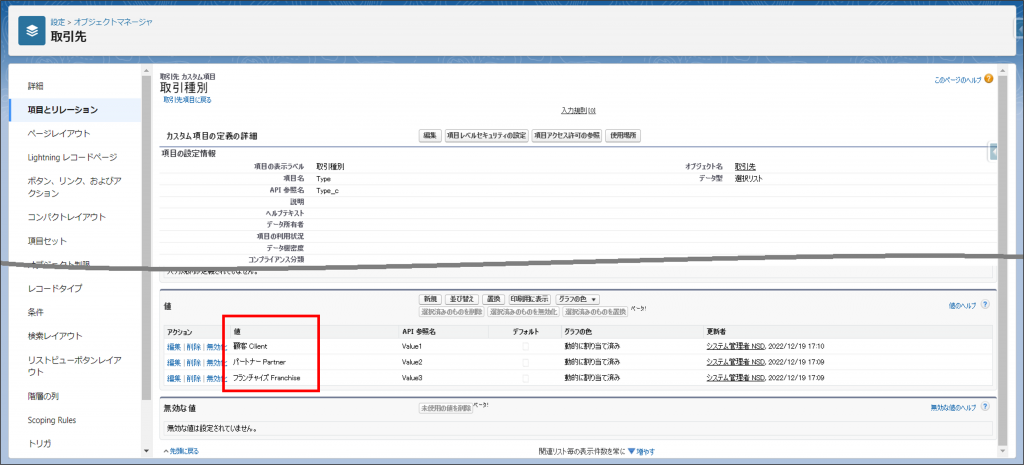
Task: Toggle the default checkbox for フランチャイズ Franchise
Action: (x=526, y=379)
